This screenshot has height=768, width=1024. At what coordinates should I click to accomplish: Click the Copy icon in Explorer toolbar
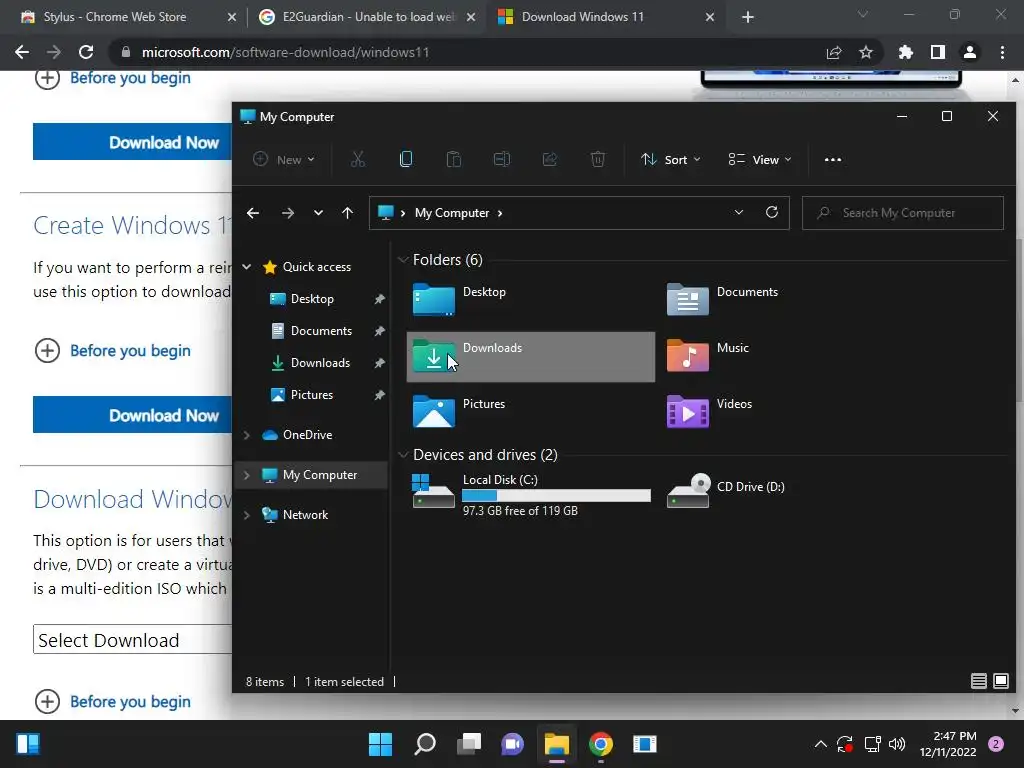[x=406, y=159]
